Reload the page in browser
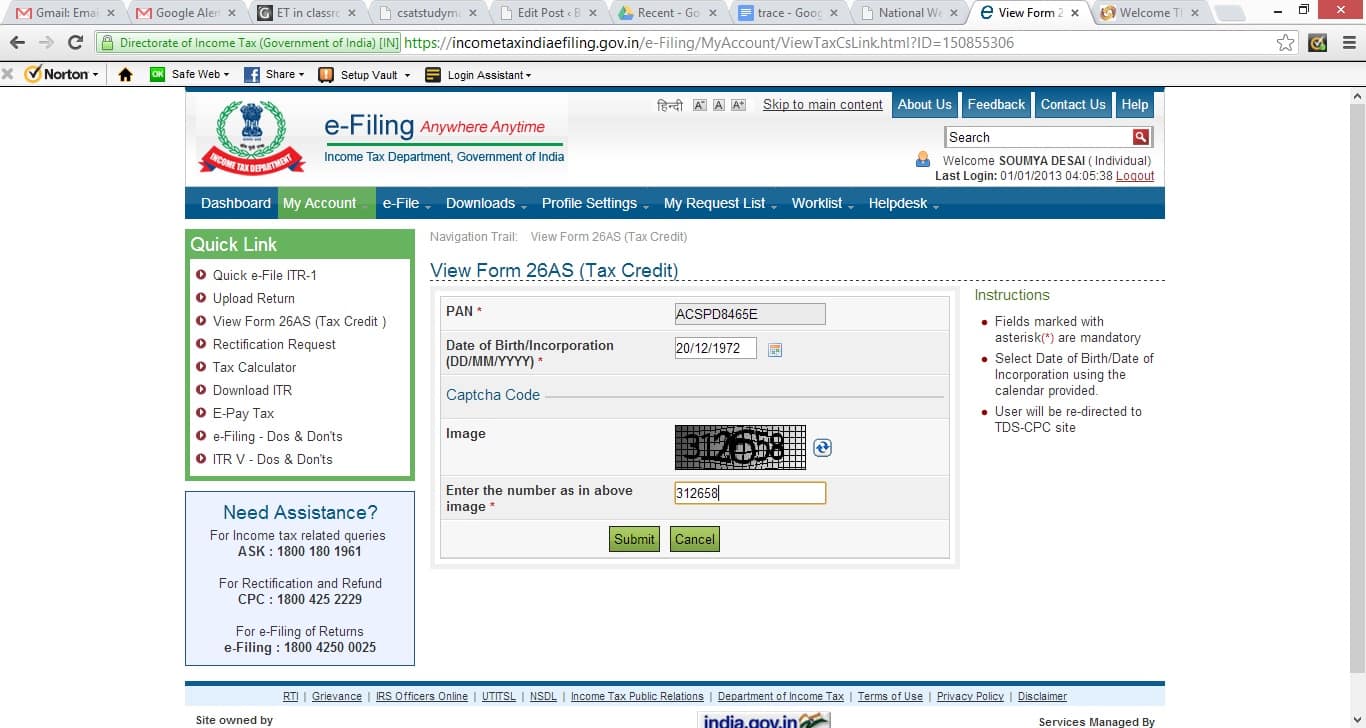 click(x=75, y=43)
